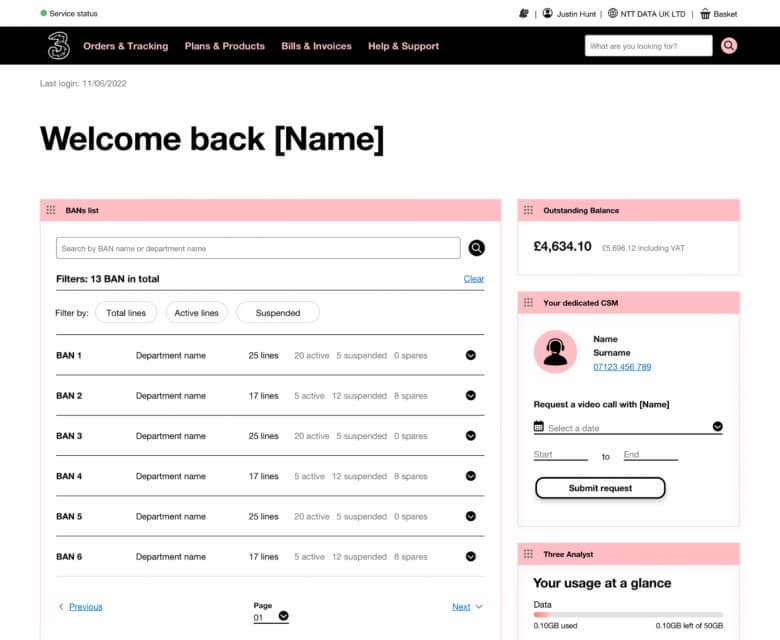Expand the BAN 4 row
The image size is (780, 640).
[471, 476]
